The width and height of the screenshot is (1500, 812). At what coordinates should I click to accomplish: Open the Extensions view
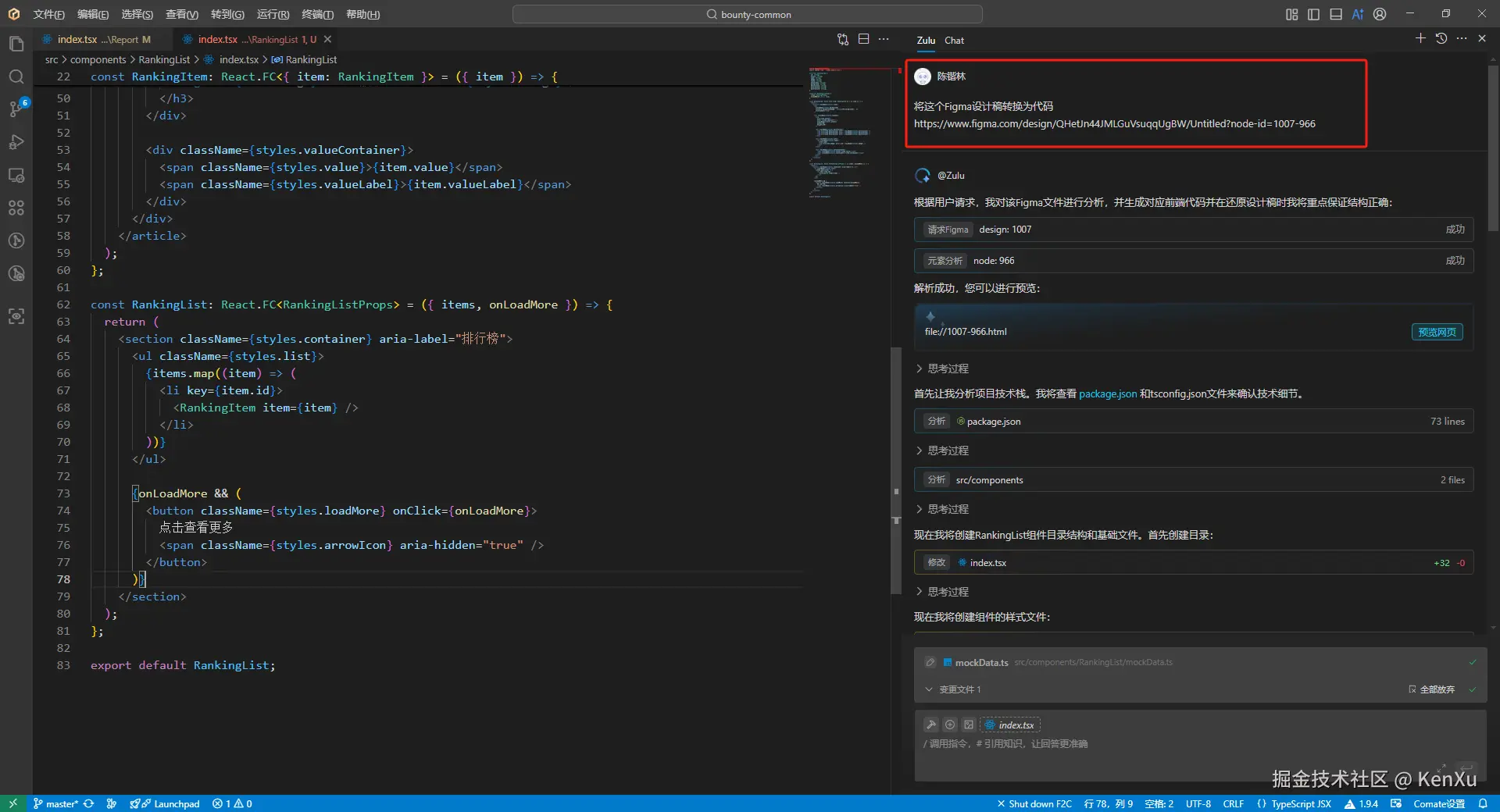[16, 208]
